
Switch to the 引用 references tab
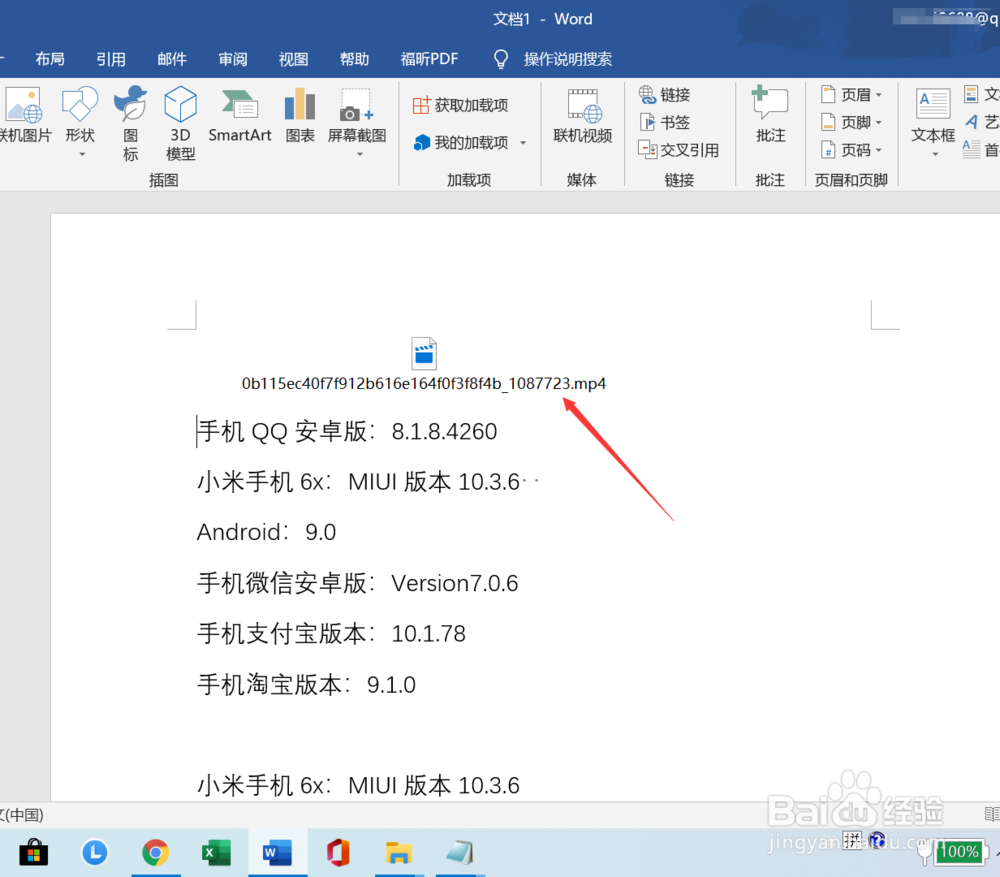coord(111,59)
